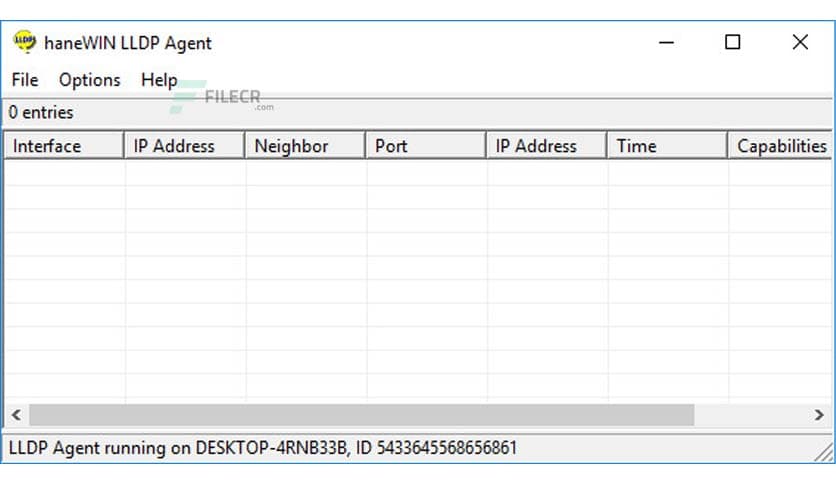
Task: Maximize the haneWIN LLDP Agent window
Action: 733,42
